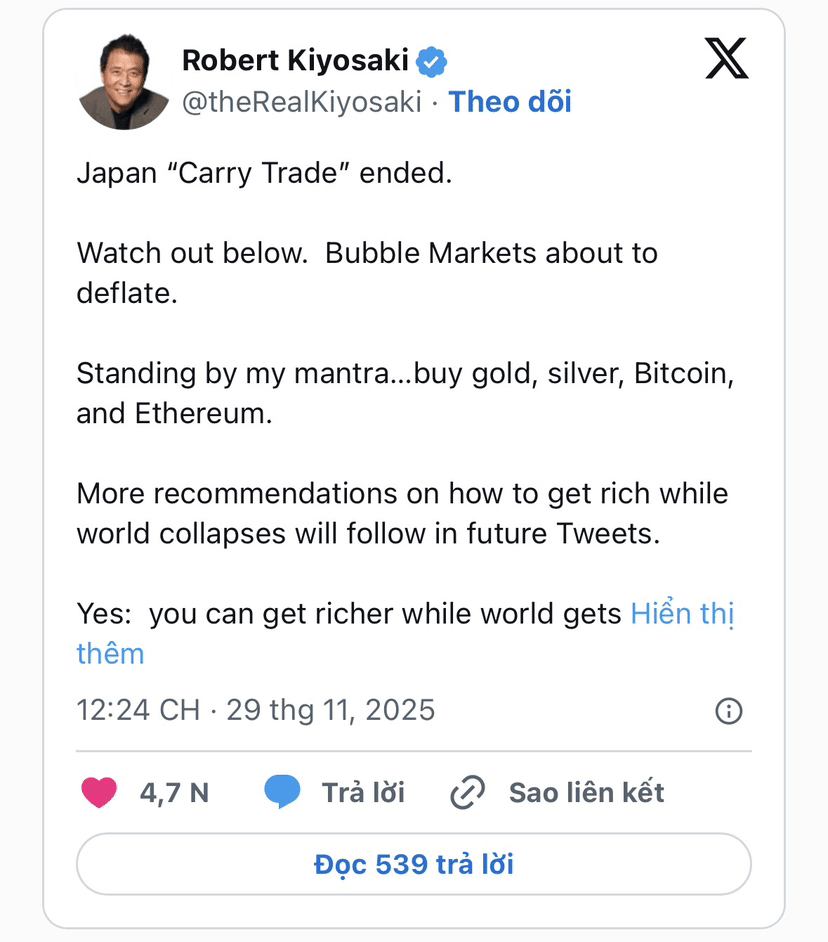Click the blue verified badge

pos(431,61)
